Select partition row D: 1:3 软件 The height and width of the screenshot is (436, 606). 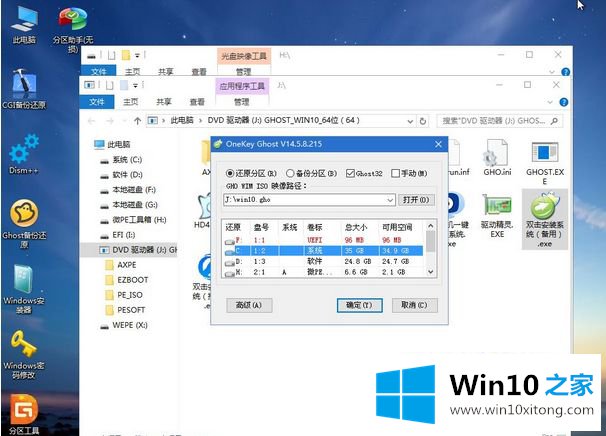coord(324,261)
